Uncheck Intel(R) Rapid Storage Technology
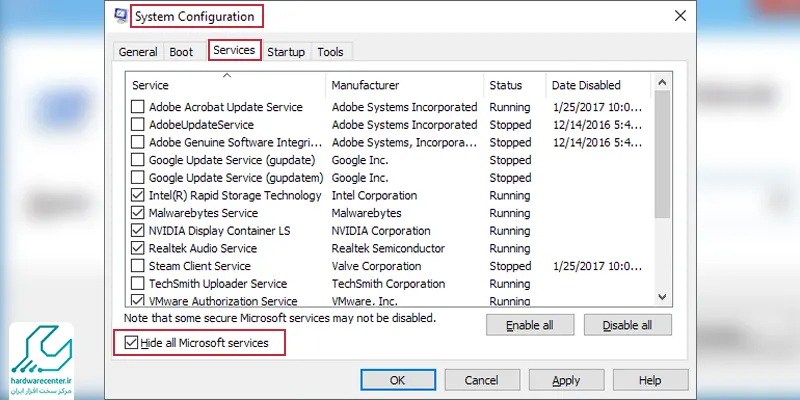The image size is (800, 400). 138,195
